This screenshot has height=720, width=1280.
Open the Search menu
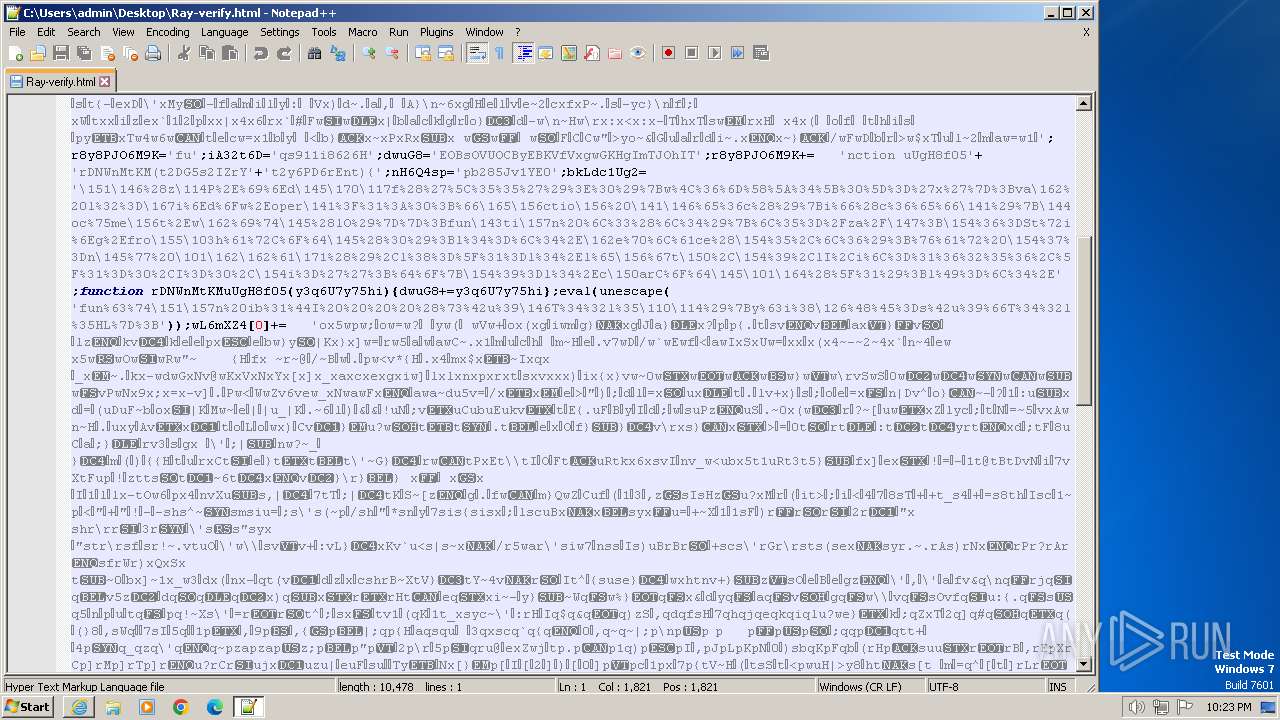click(x=84, y=32)
